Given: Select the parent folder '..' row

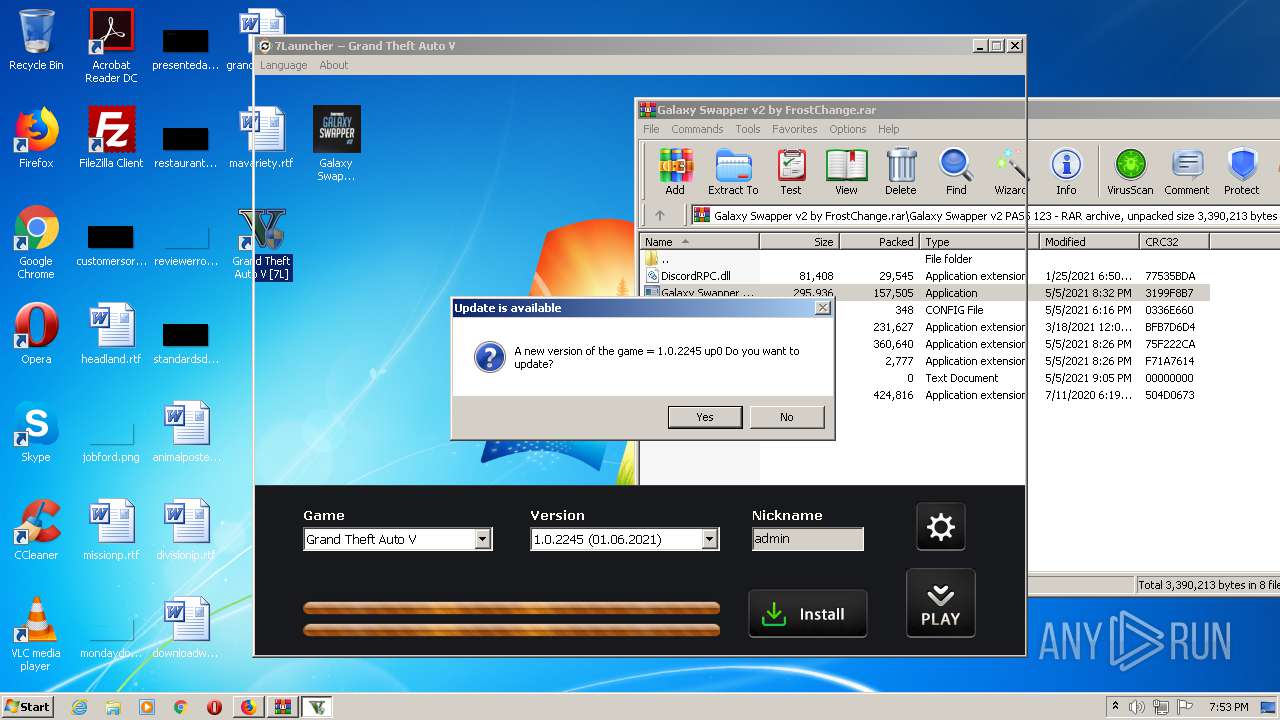Looking at the screenshot, I should [x=925, y=259].
